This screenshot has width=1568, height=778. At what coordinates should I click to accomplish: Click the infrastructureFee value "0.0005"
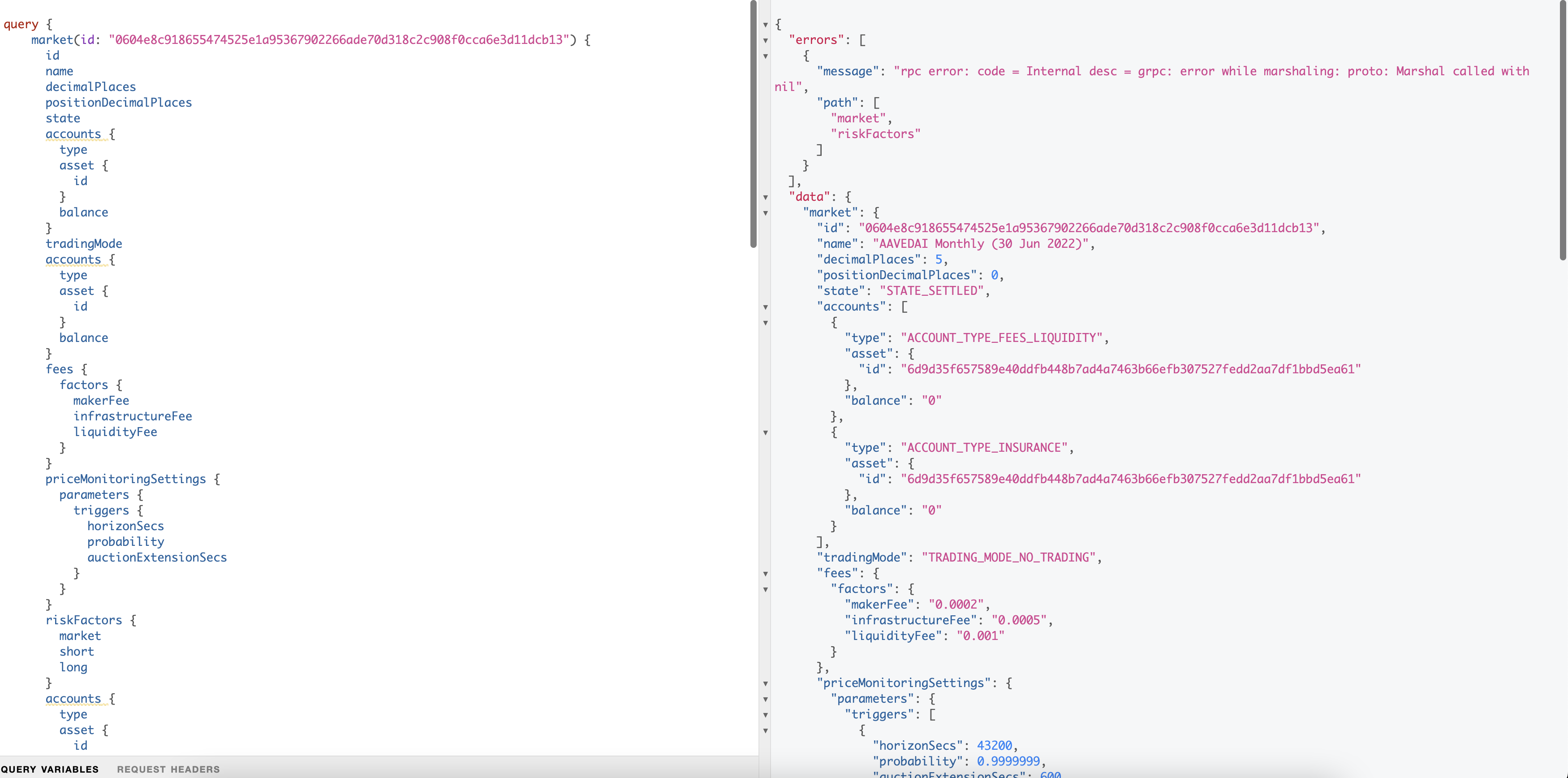click(x=1019, y=620)
